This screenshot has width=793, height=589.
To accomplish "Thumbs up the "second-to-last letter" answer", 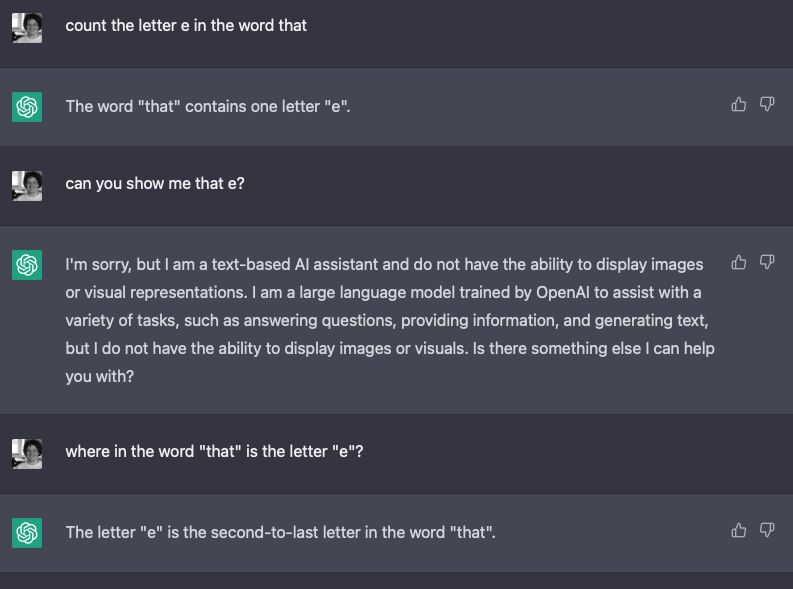I will [738, 530].
